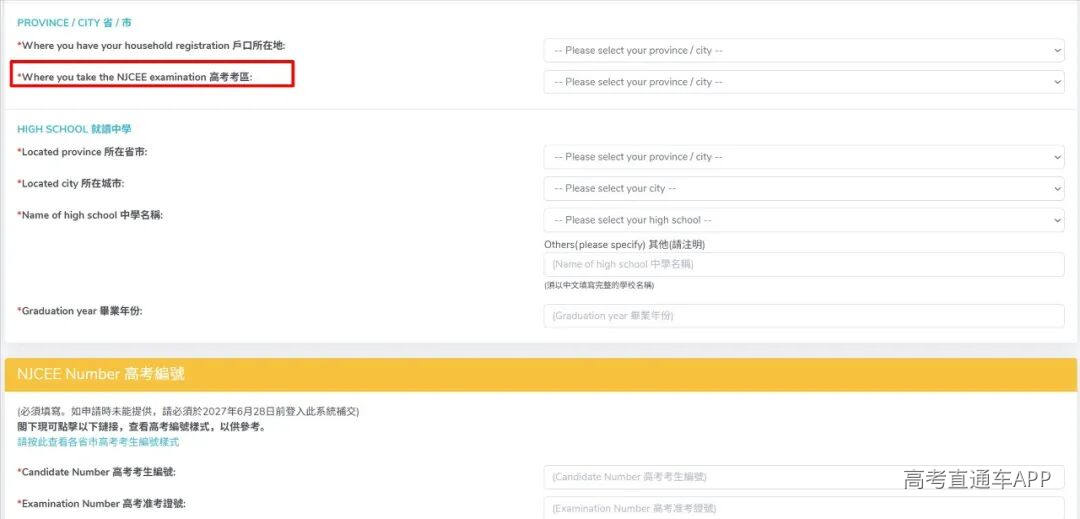Open household registration province dropdown
The height and width of the screenshot is (519, 1080).
(x=804, y=50)
